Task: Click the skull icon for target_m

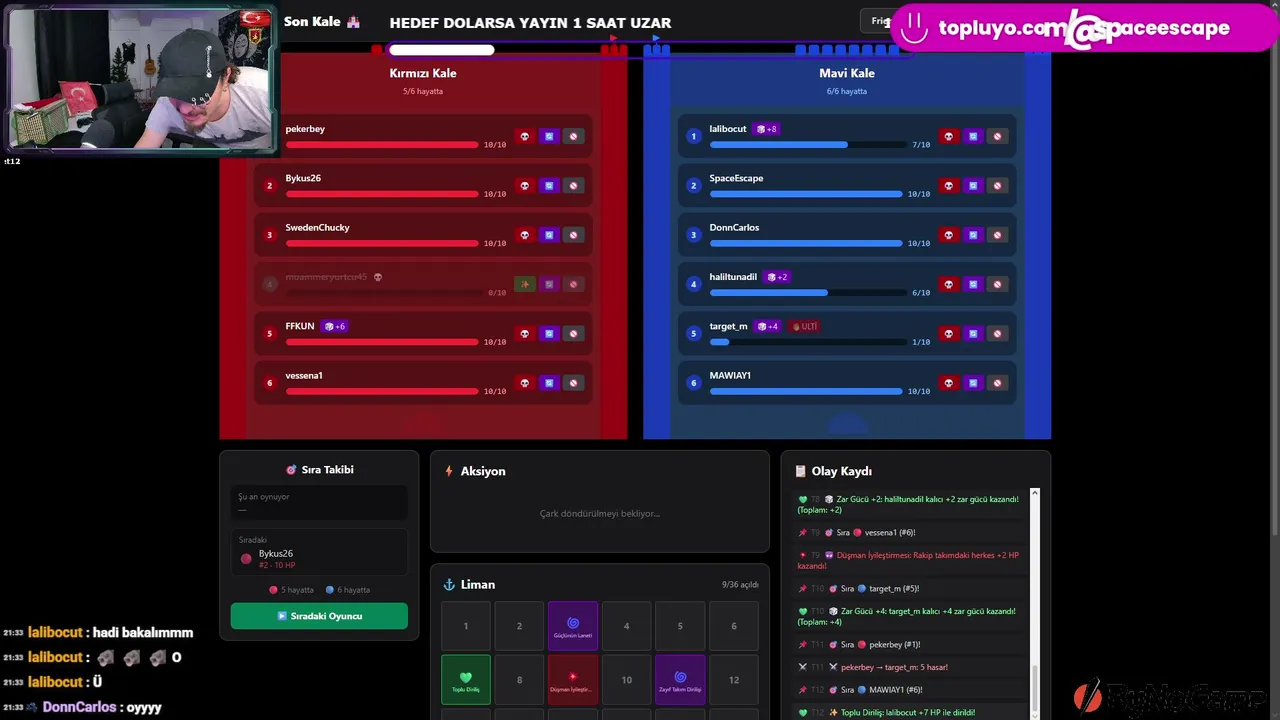Action: click(948, 333)
